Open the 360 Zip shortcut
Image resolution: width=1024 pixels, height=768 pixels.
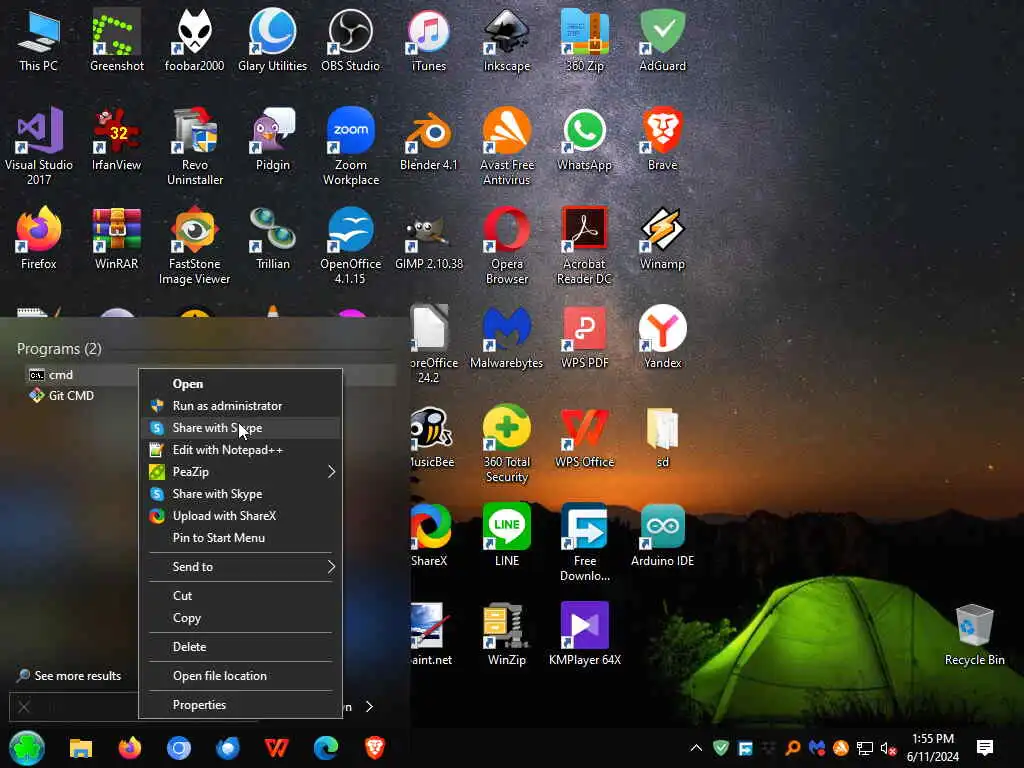(x=584, y=40)
